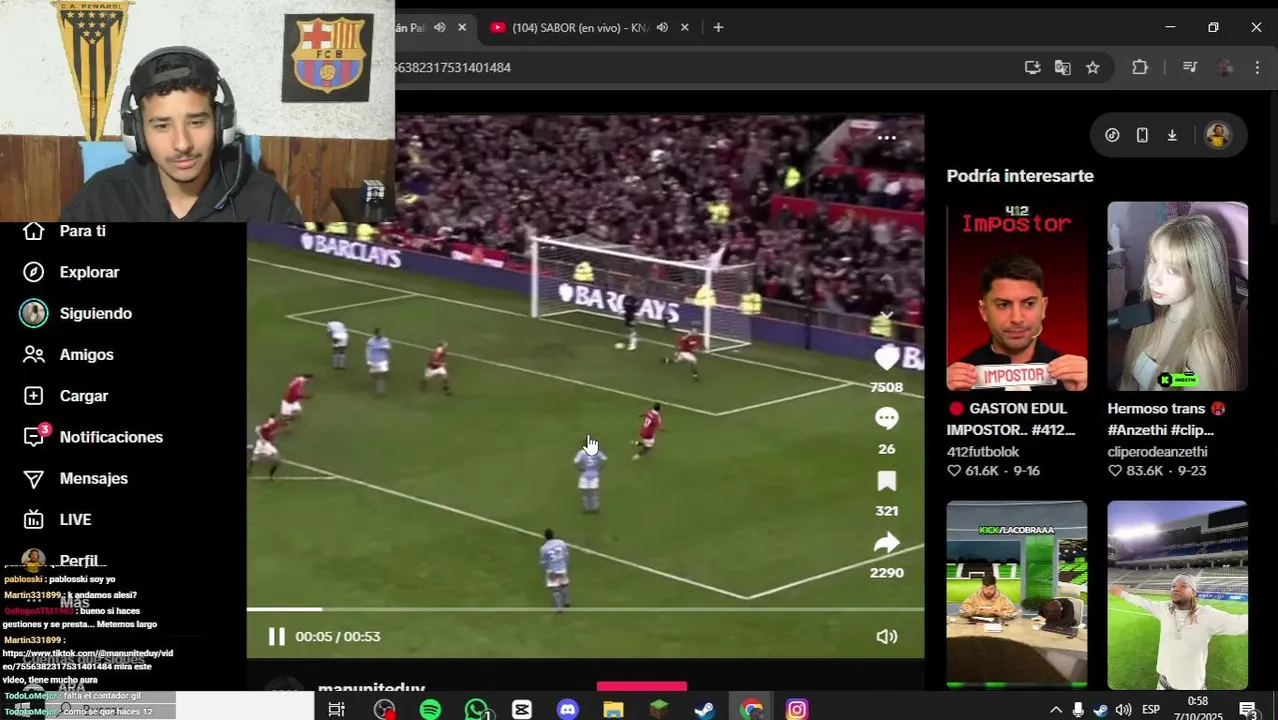Open the TikTok coins icon
This screenshot has width=1278, height=720.
click(1112, 135)
